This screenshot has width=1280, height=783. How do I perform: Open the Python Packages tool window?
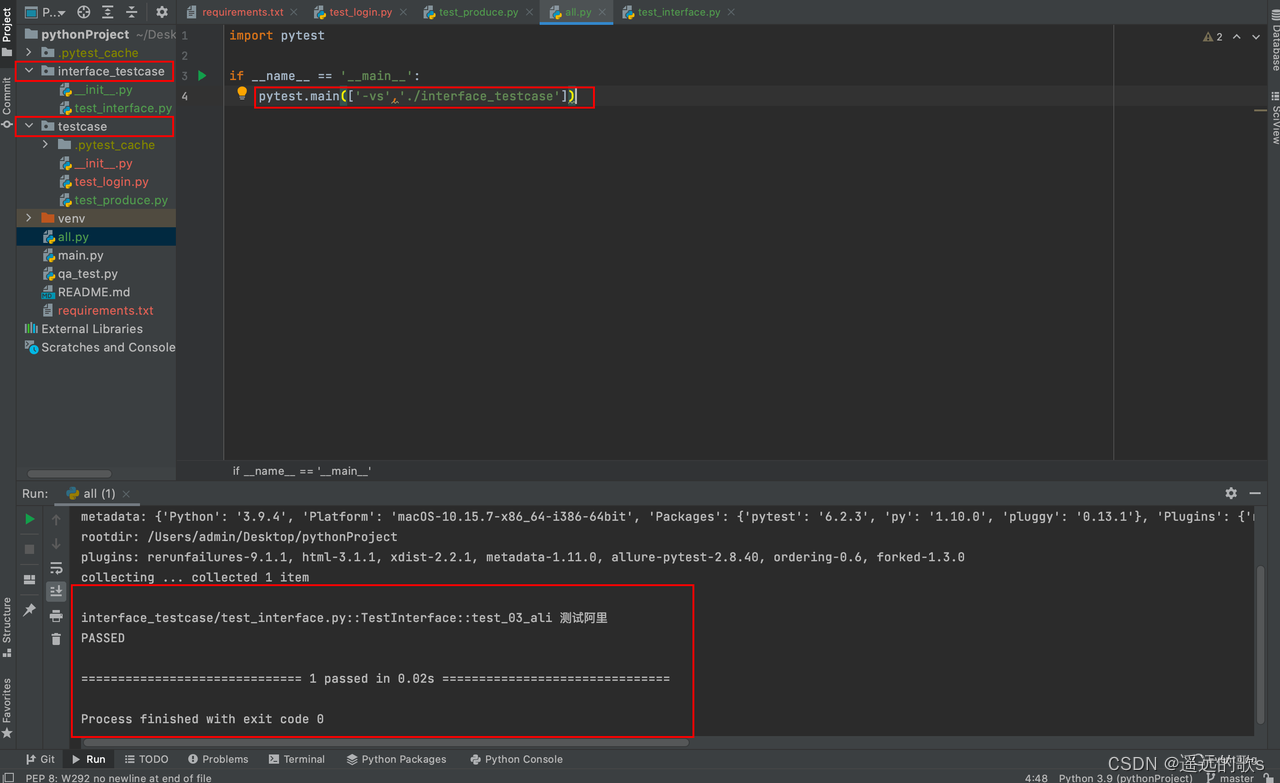(396, 759)
